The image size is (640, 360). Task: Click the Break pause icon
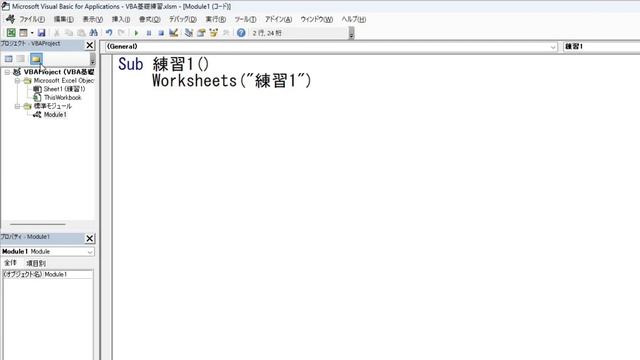(149, 33)
